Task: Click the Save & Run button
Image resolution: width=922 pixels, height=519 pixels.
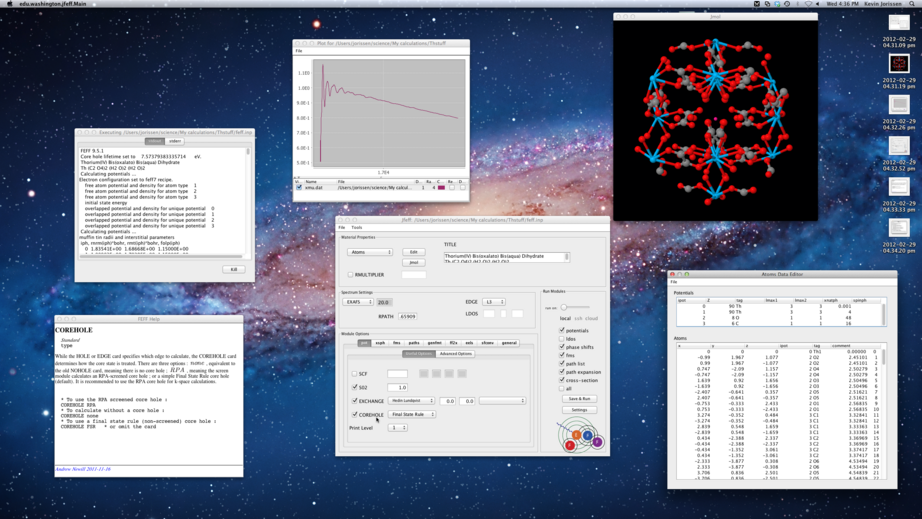Action: 579,399
